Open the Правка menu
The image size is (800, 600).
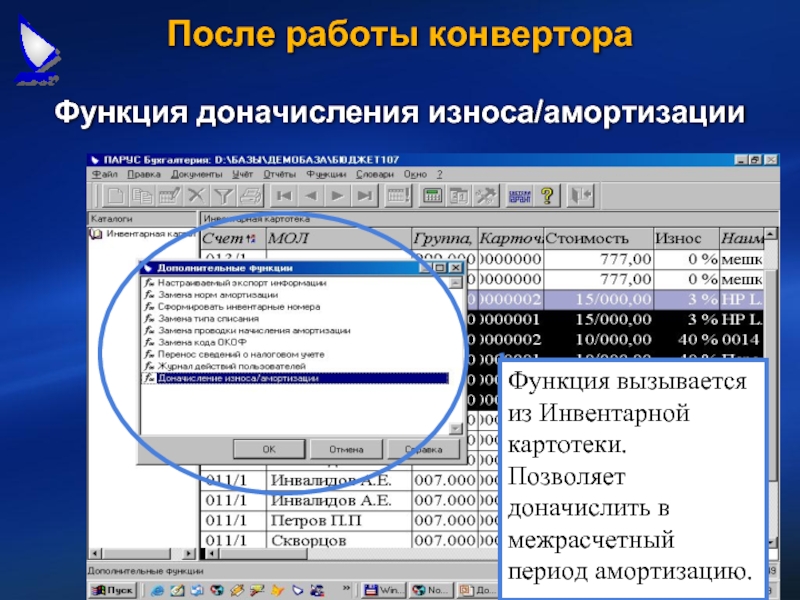[144, 174]
